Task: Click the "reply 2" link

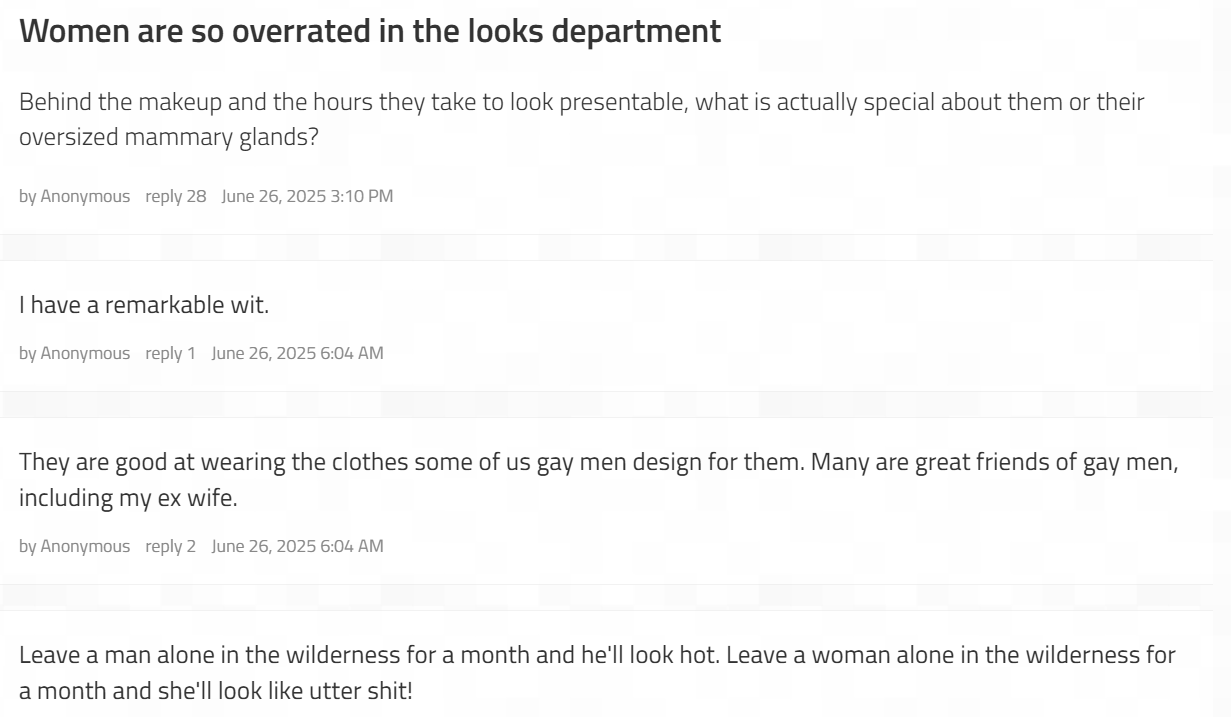Action: pos(171,546)
